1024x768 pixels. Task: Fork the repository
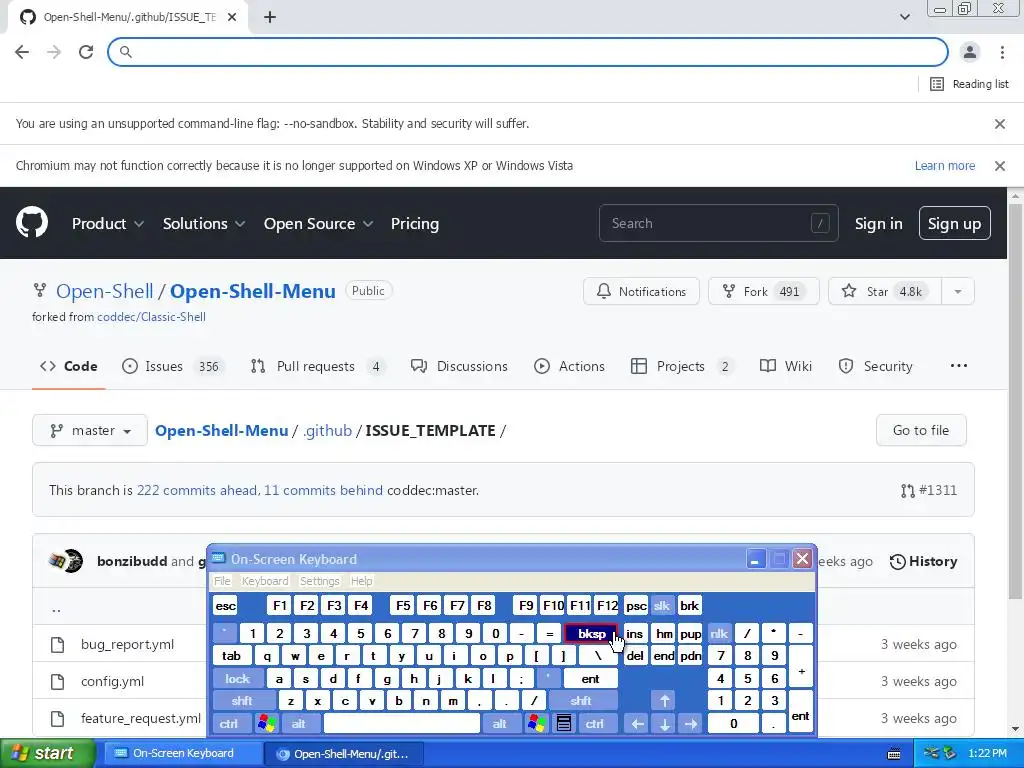[x=763, y=291]
